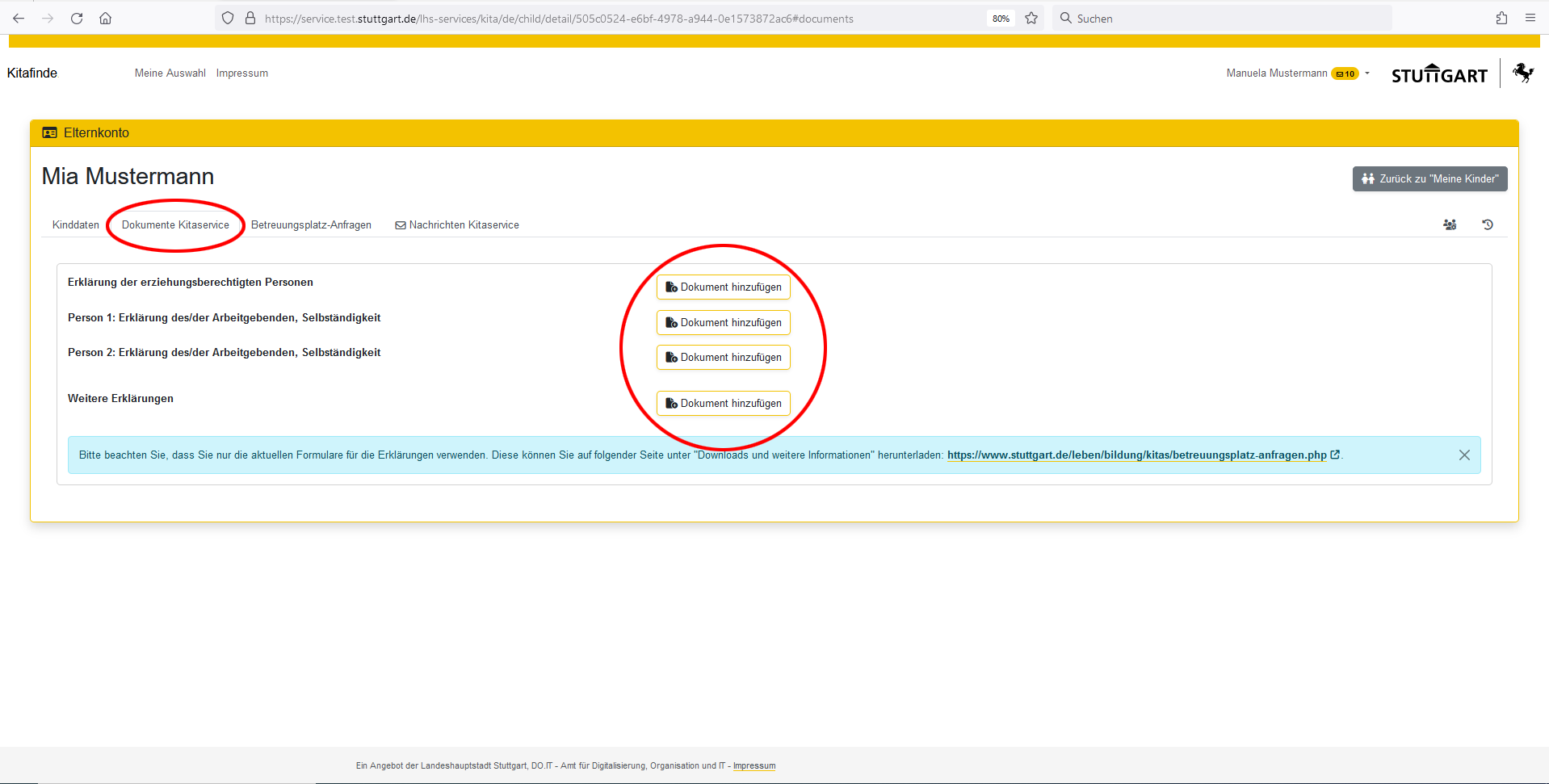Open the browser extensions icon
Viewport: 1549px width, 784px height.
1501,18
